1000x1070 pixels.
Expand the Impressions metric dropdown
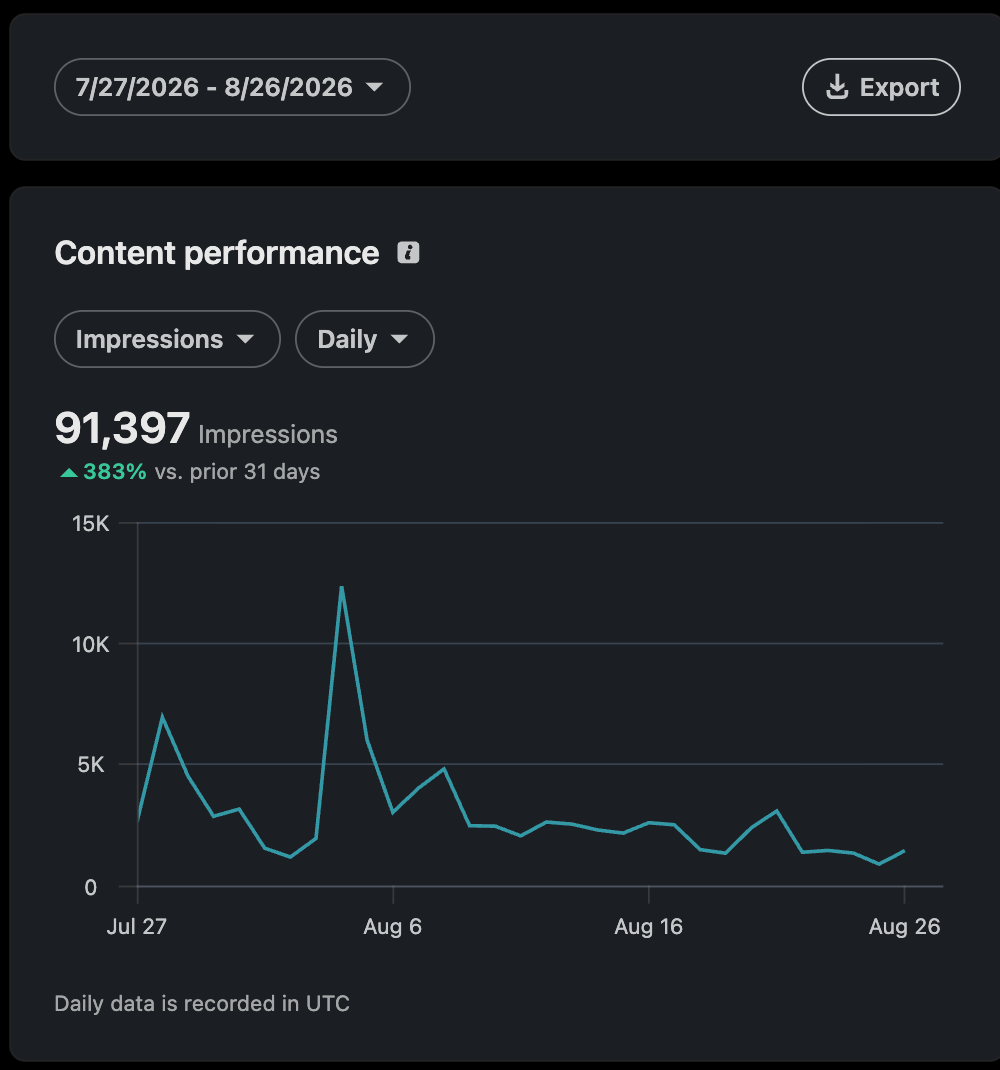coord(167,339)
